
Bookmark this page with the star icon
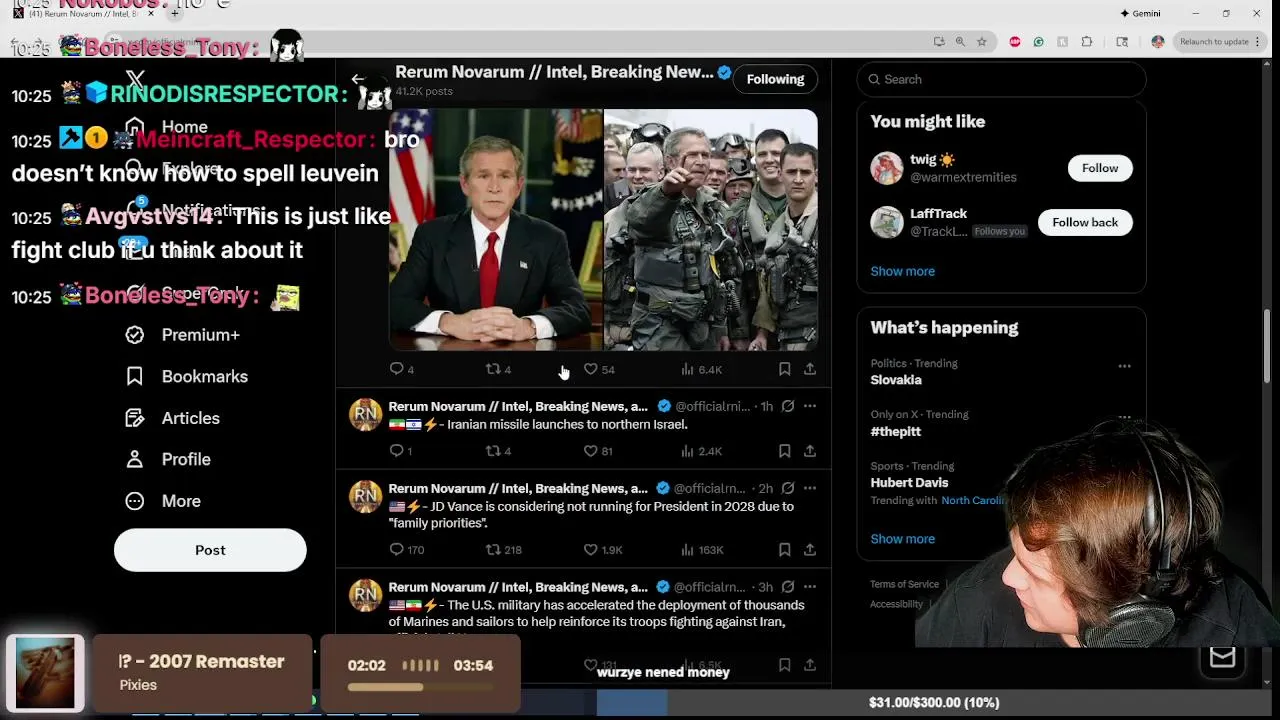coord(982,42)
